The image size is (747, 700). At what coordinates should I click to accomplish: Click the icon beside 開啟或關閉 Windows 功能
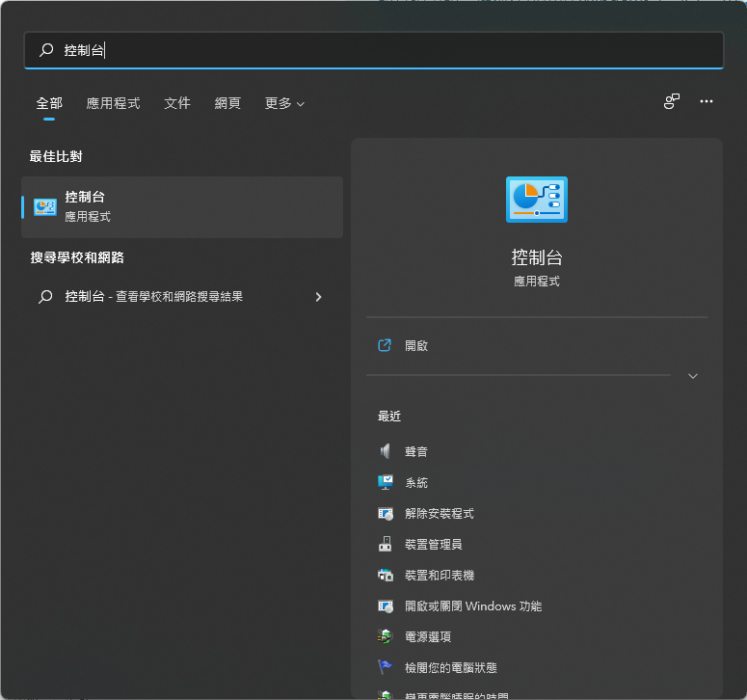click(385, 606)
